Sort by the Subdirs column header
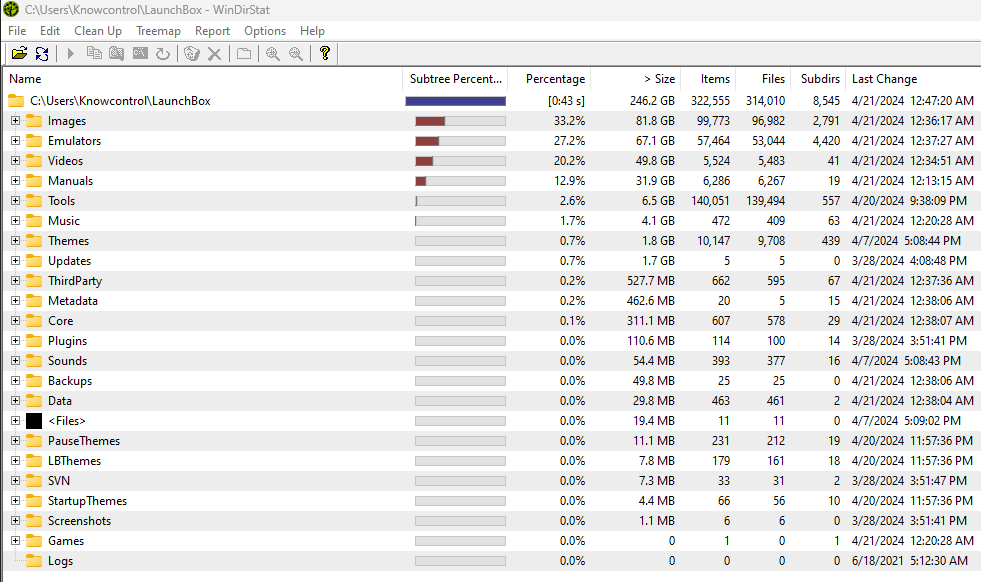Image resolution: width=981 pixels, height=582 pixels. point(818,79)
